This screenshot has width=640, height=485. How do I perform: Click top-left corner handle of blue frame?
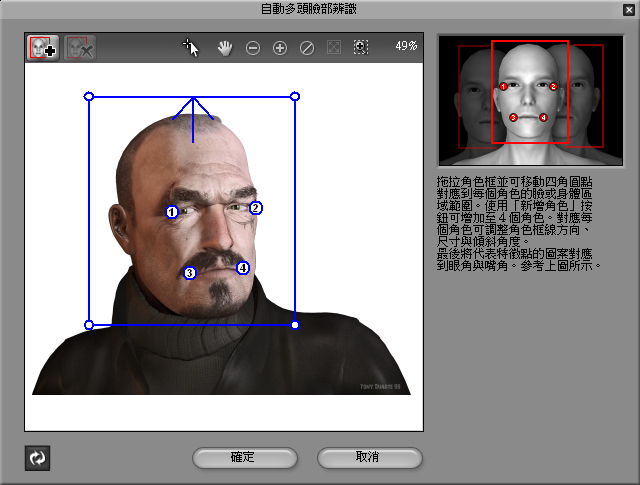point(89,96)
